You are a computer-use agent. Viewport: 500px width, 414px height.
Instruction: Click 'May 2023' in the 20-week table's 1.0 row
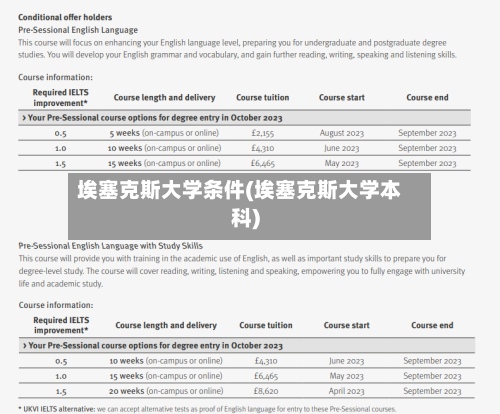point(347,376)
